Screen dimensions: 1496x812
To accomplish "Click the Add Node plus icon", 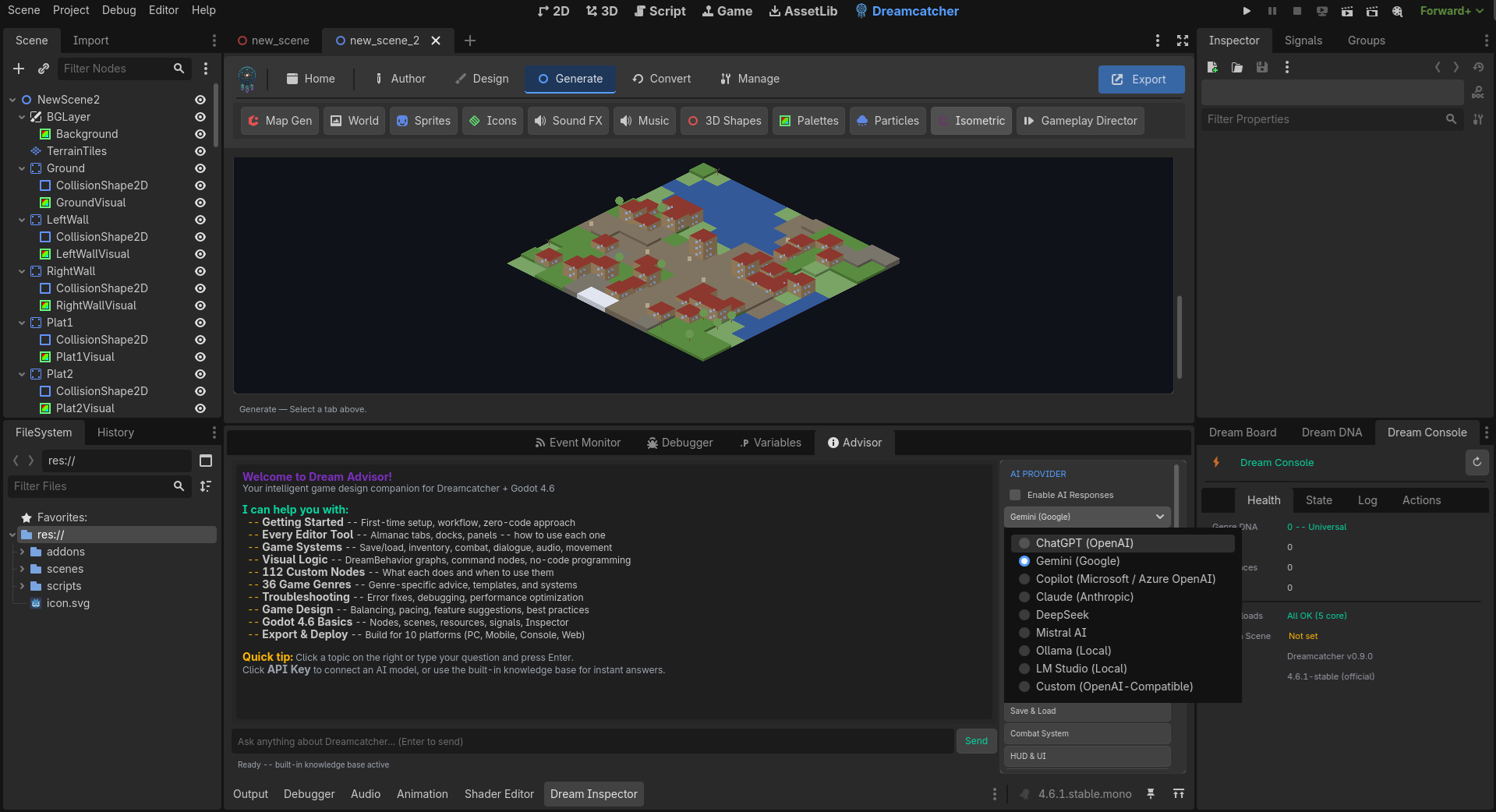I will 19,69.
